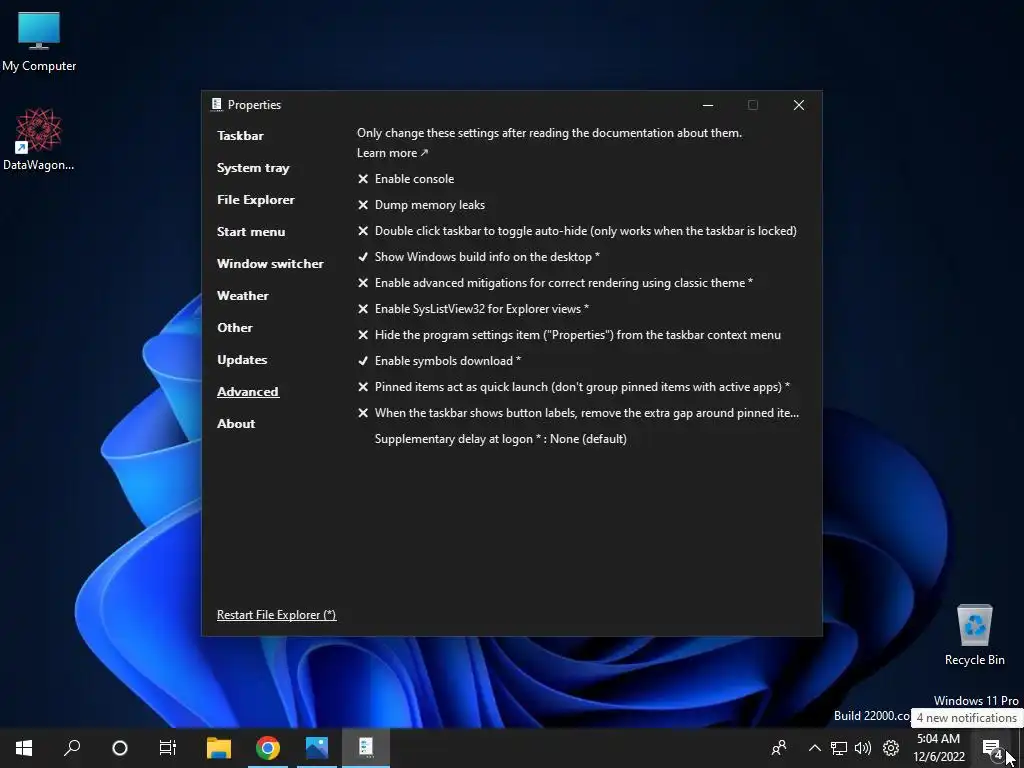
Task: Show the clock and date flyout
Action: click(938, 748)
